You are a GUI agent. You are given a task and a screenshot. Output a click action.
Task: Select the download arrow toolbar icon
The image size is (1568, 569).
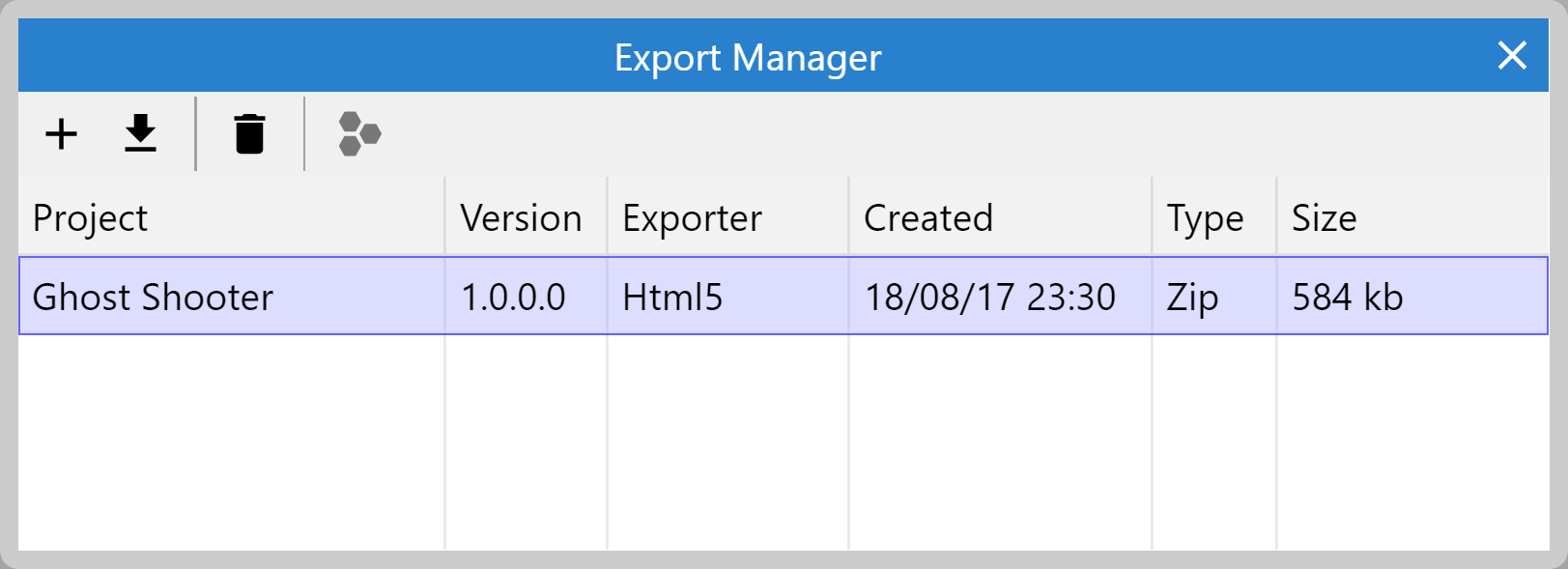coord(141,133)
